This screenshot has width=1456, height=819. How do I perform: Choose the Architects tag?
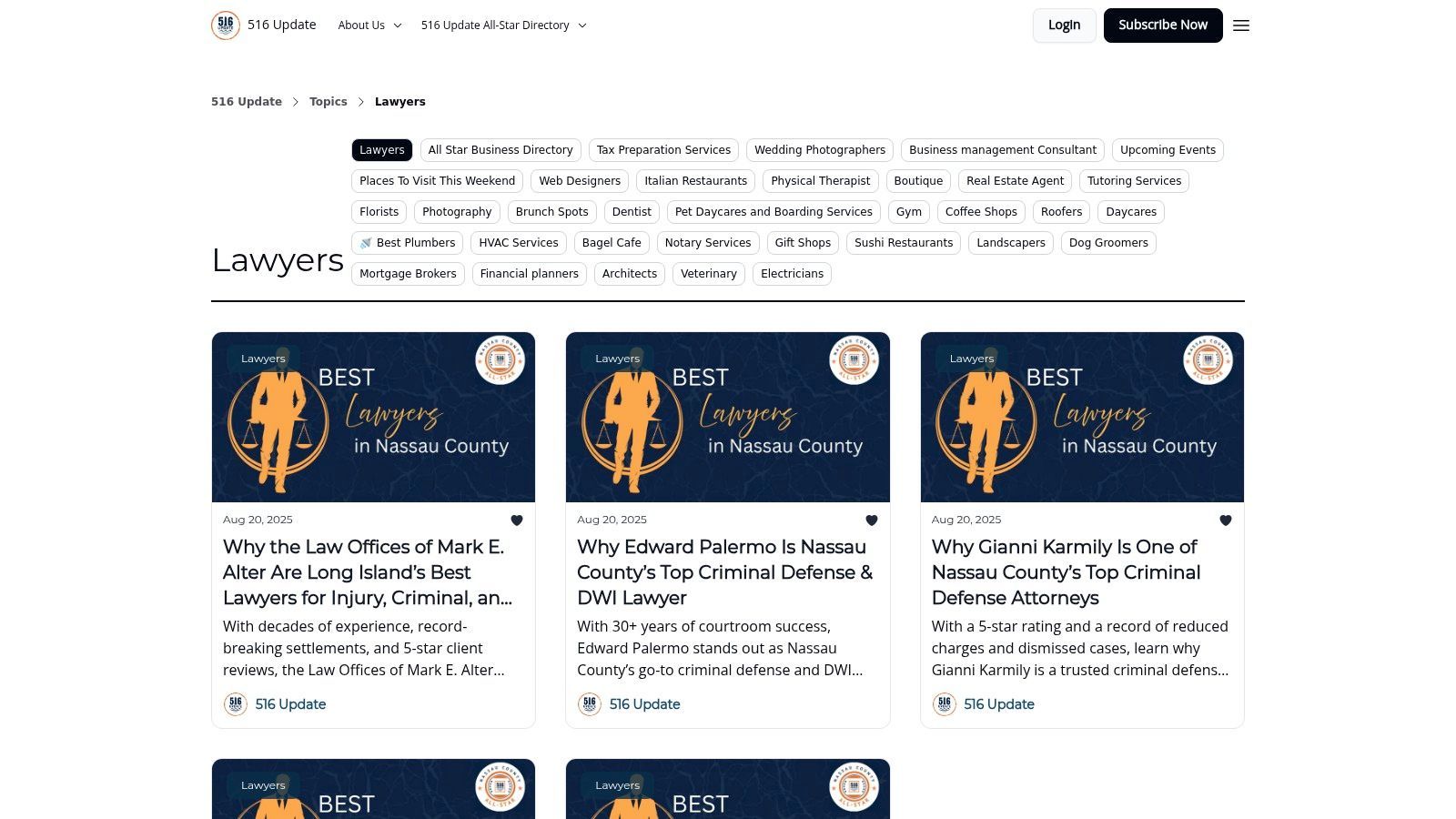[630, 274]
